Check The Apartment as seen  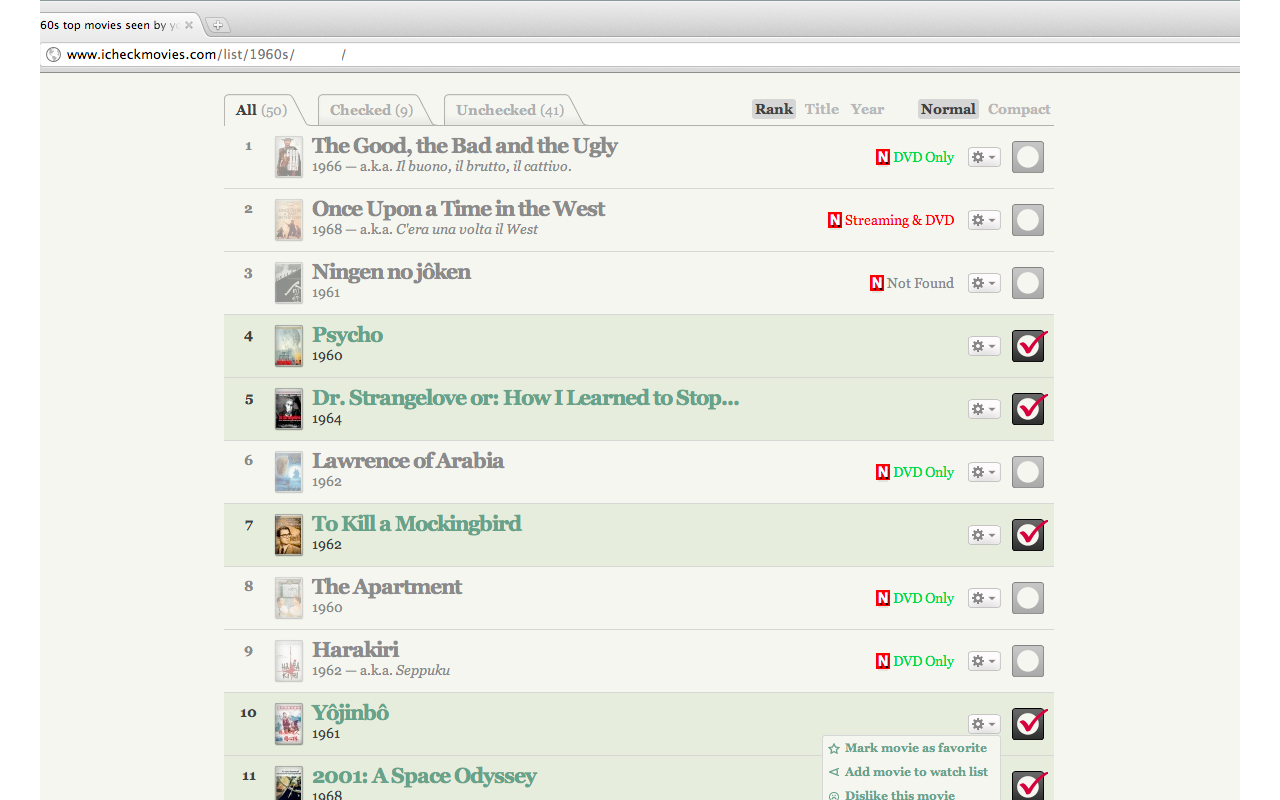(1028, 598)
